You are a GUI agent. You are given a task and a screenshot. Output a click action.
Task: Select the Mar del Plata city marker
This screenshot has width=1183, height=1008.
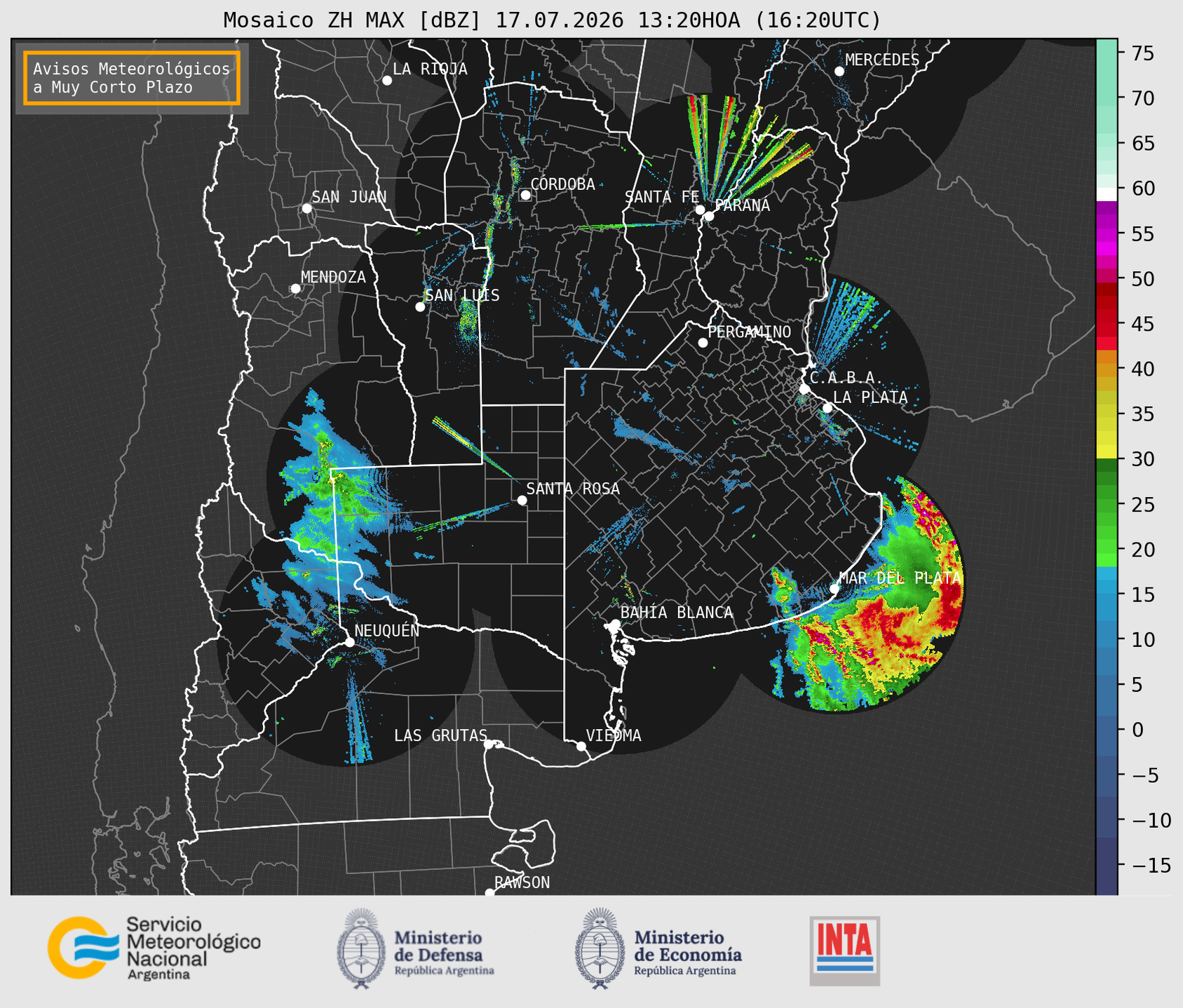(834, 588)
